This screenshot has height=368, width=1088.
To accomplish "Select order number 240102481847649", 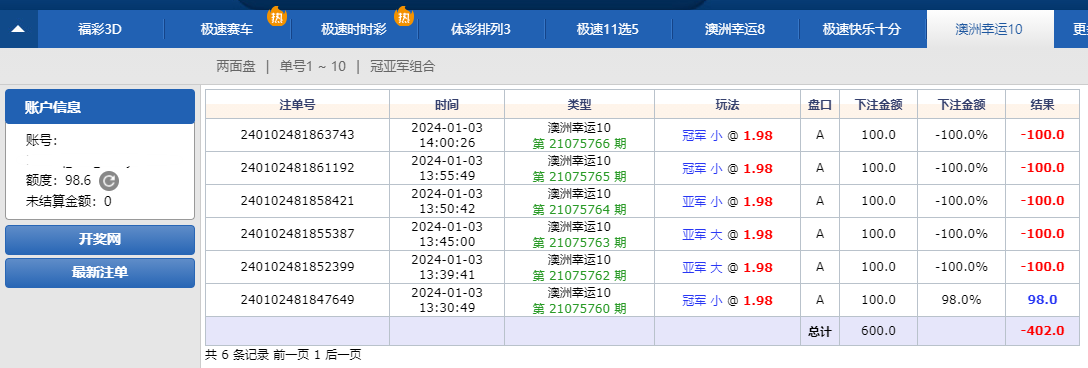I will coord(298,300).
